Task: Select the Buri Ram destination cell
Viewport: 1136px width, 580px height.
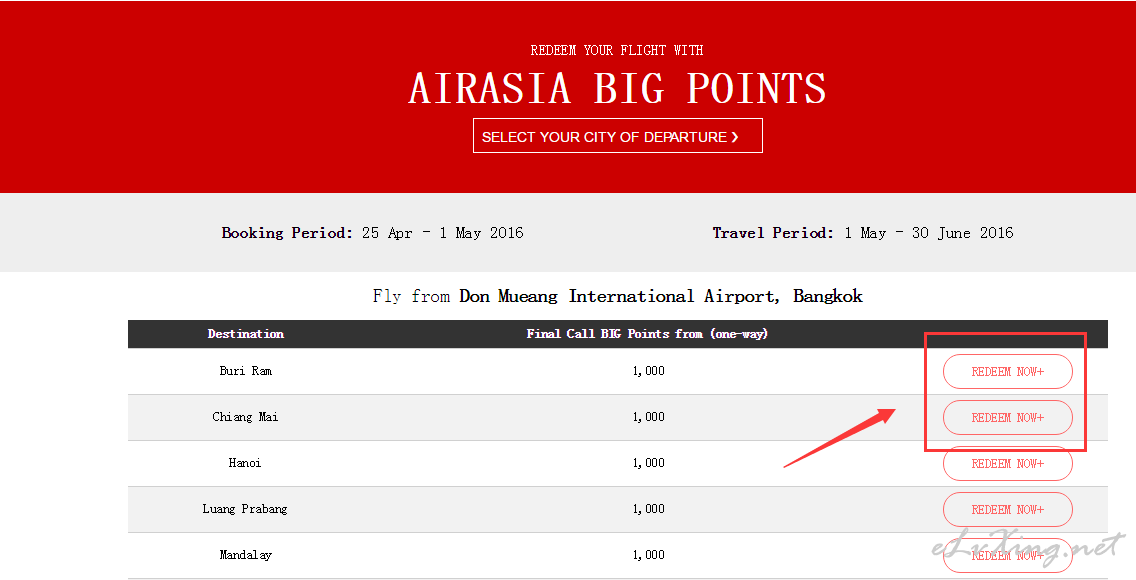Action: pyautogui.click(x=246, y=371)
